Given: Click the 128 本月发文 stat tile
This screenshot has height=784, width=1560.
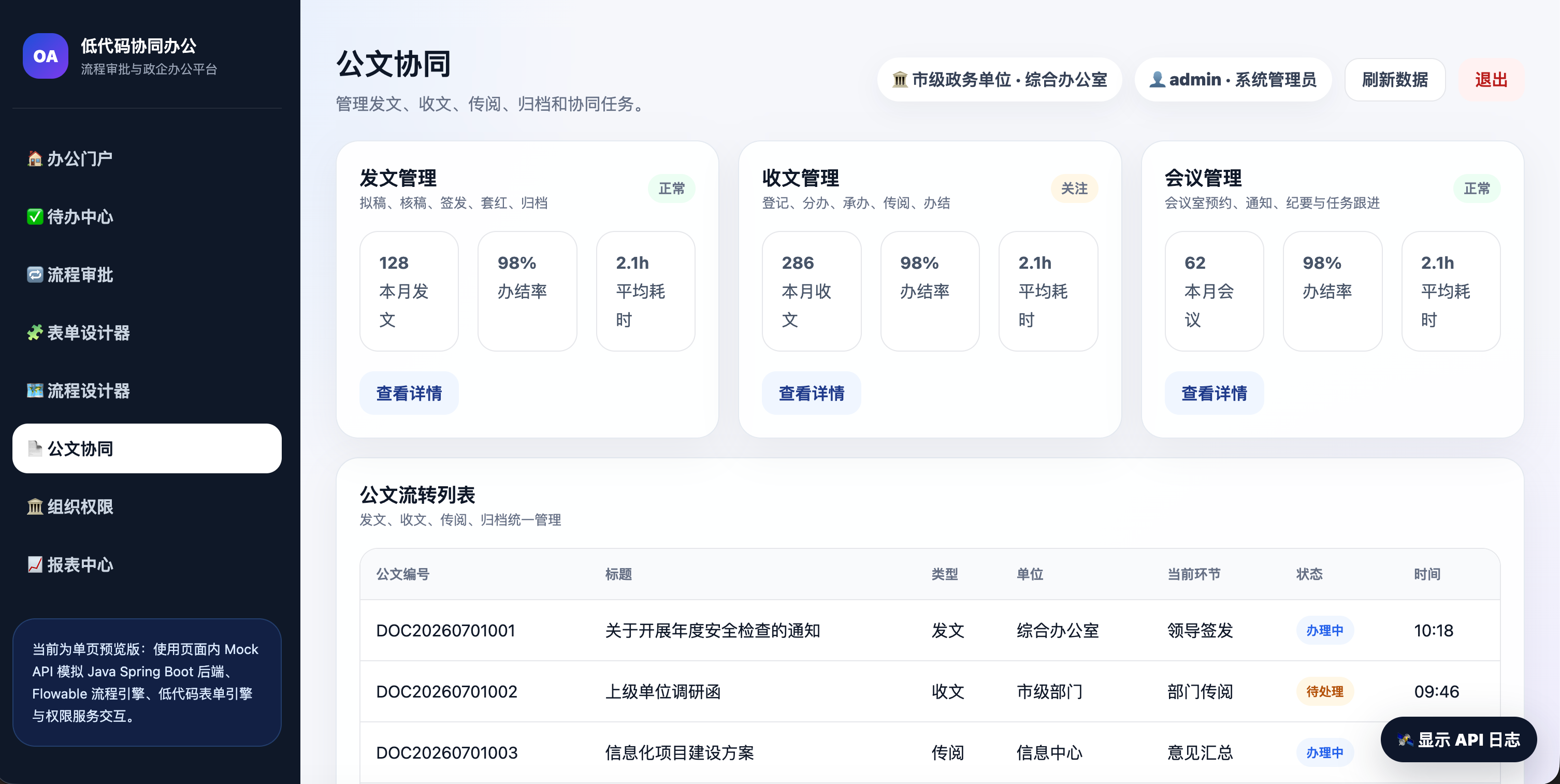Looking at the screenshot, I should click(x=409, y=291).
